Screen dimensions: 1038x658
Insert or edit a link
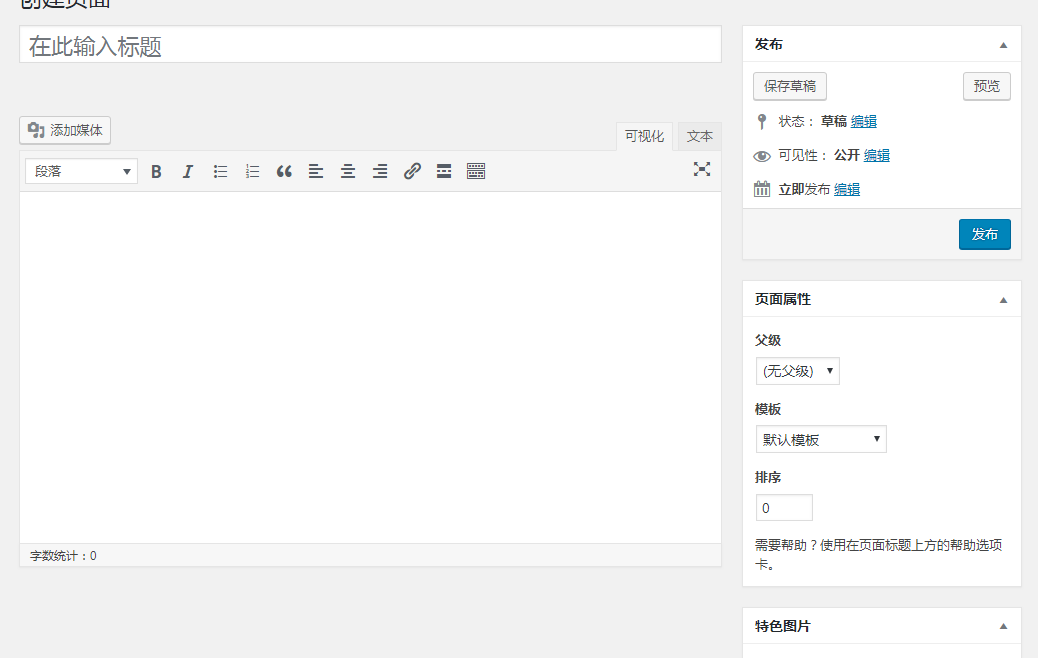412,171
